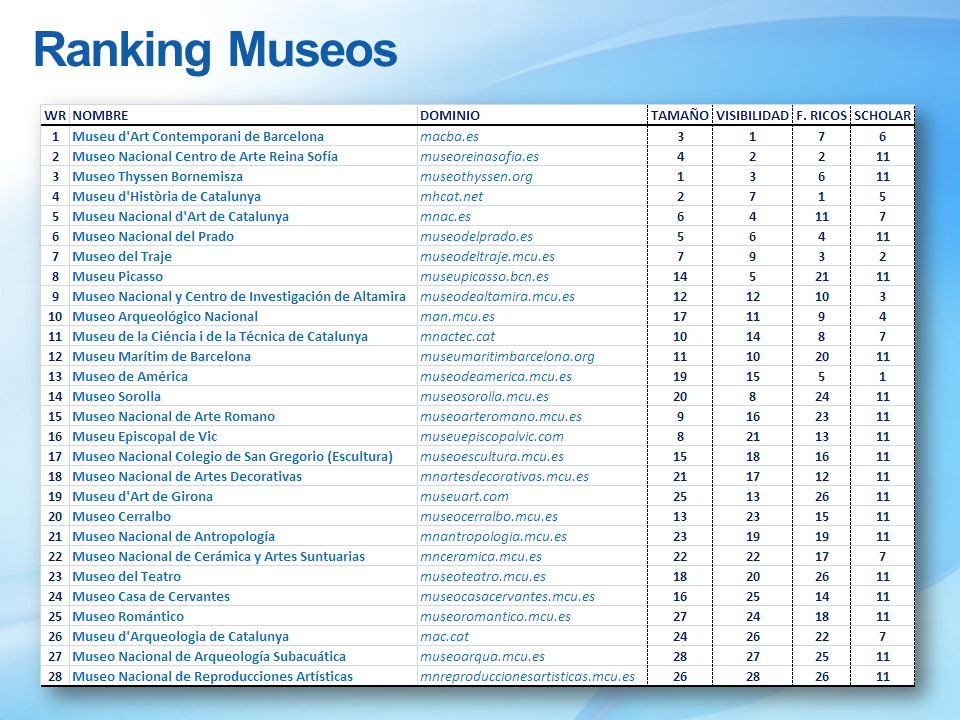This screenshot has height=720, width=960.
Task: Select the SCHOLAR column header
Action: click(x=882, y=116)
